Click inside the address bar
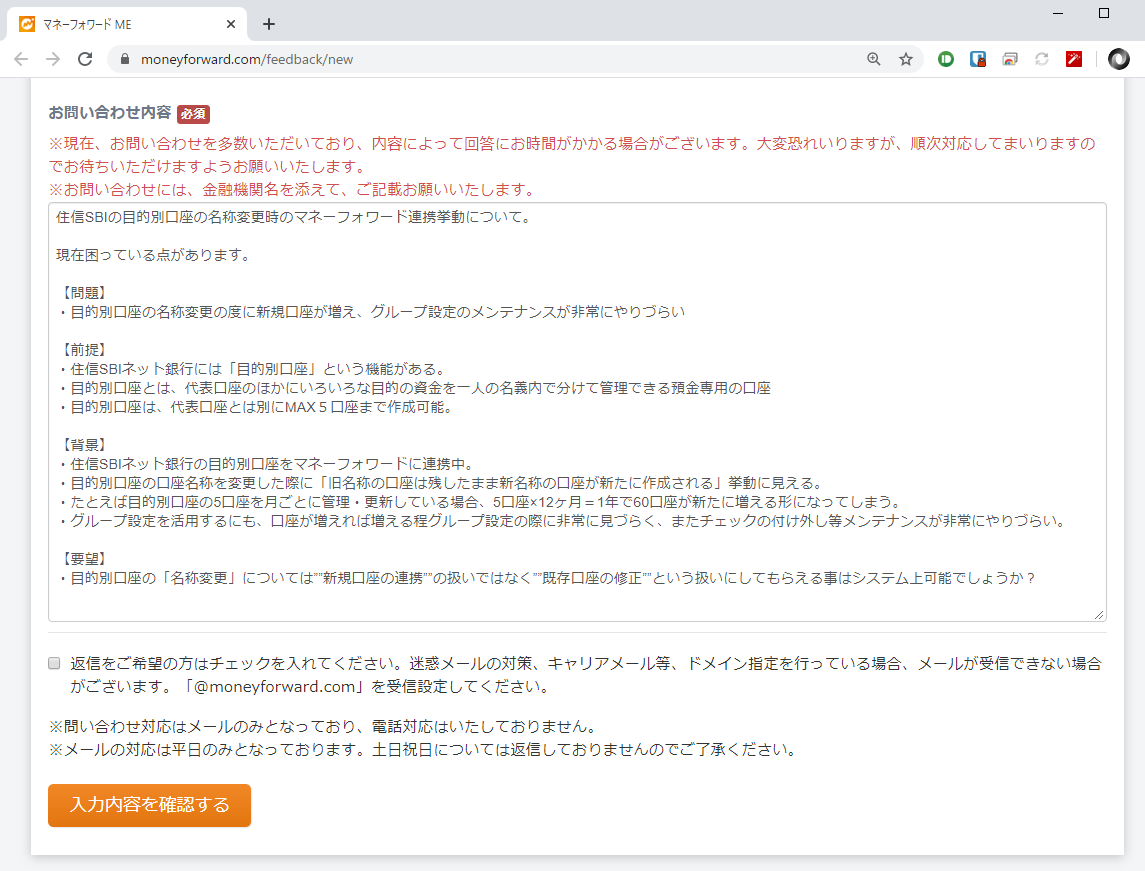 pyautogui.click(x=400, y=59)
